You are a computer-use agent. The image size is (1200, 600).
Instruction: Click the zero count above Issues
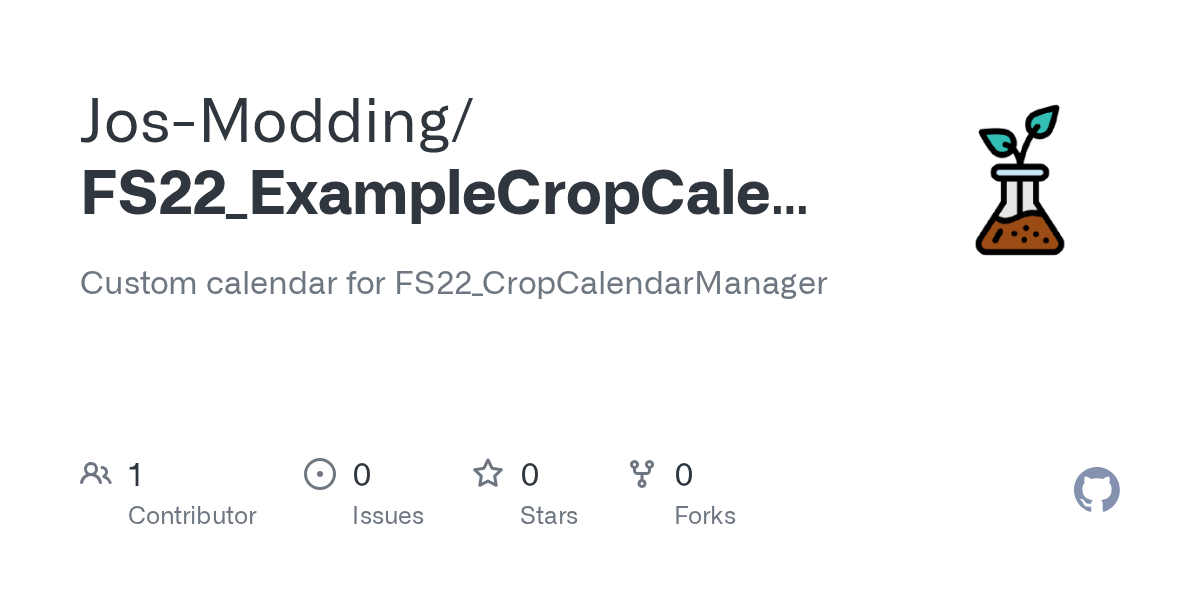tap(362, 474)
